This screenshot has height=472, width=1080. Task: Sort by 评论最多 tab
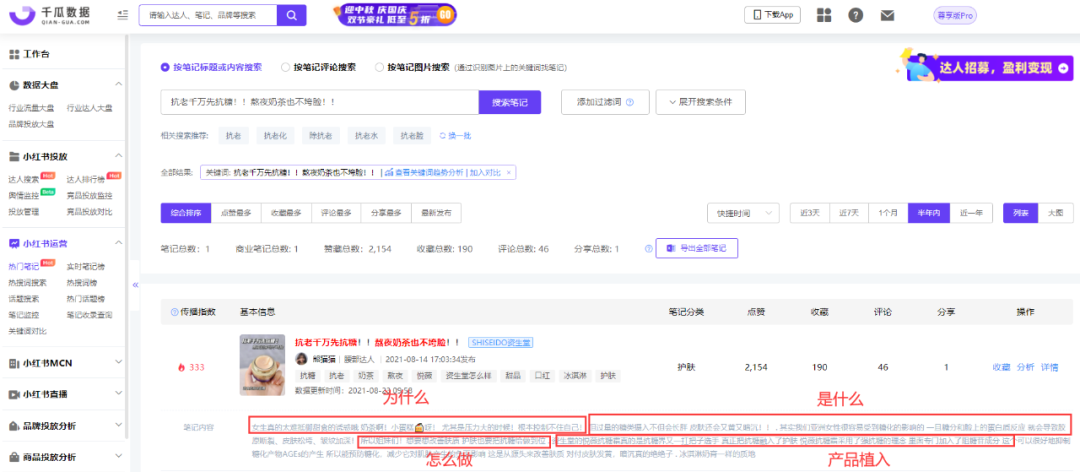pos(336,213)
